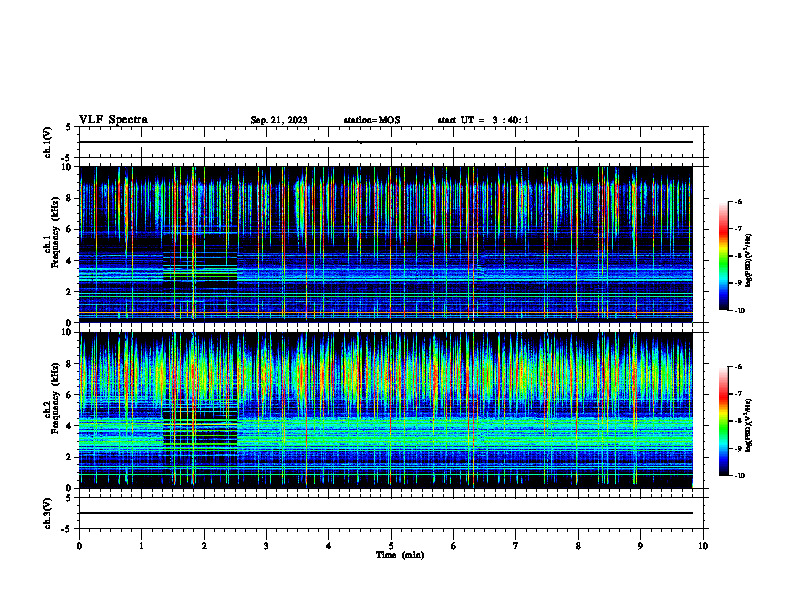Click the "4" tick on the time axis
The width and height of the screenshot is (792, 612).
coord(329,546)
